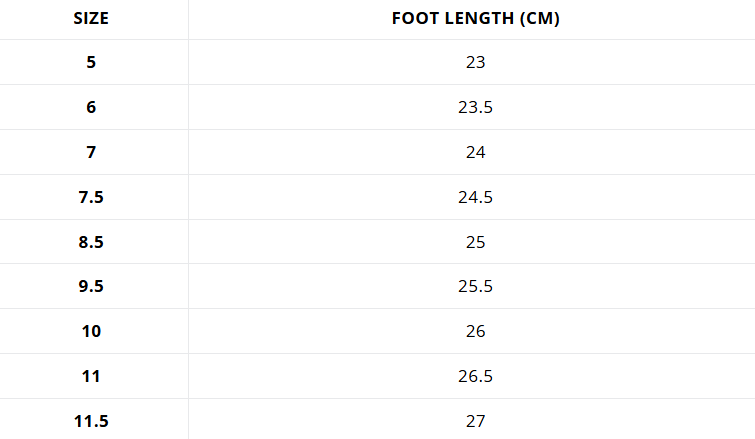
Task: Click the size 8.5 row label
Action: click(91, 242)
